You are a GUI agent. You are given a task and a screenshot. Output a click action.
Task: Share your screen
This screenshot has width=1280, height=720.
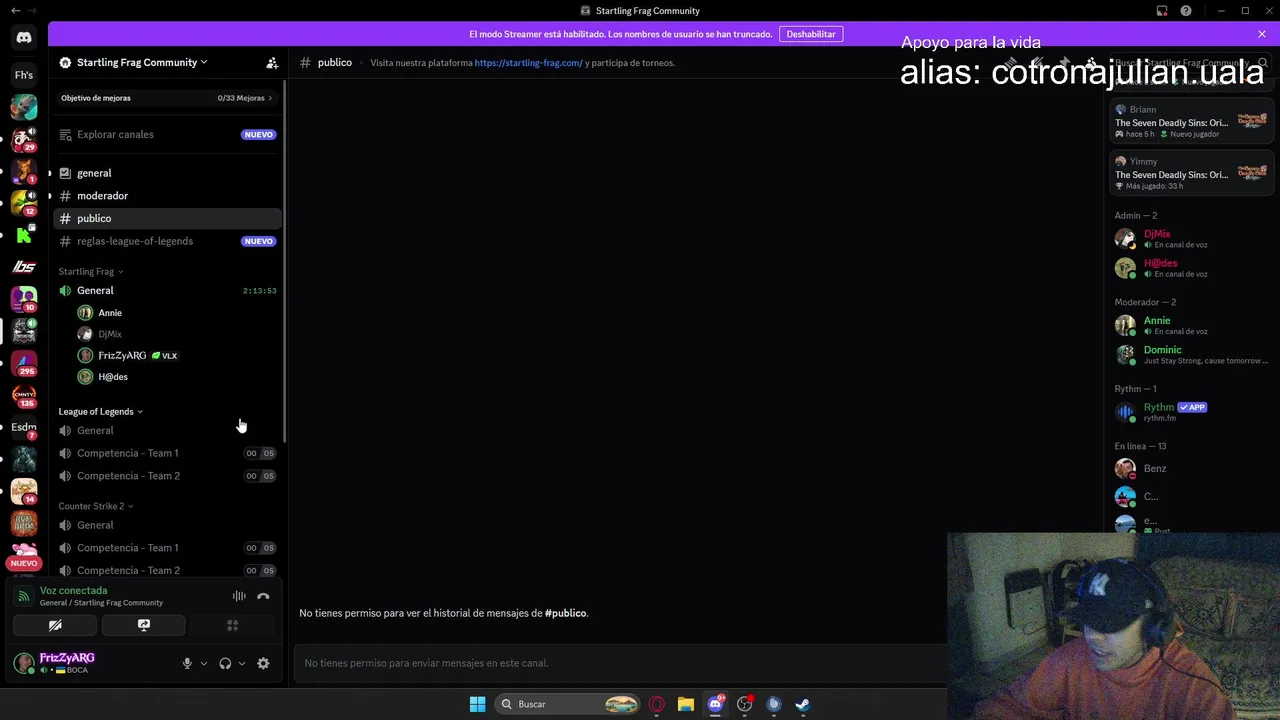click(x=144, y=625)
